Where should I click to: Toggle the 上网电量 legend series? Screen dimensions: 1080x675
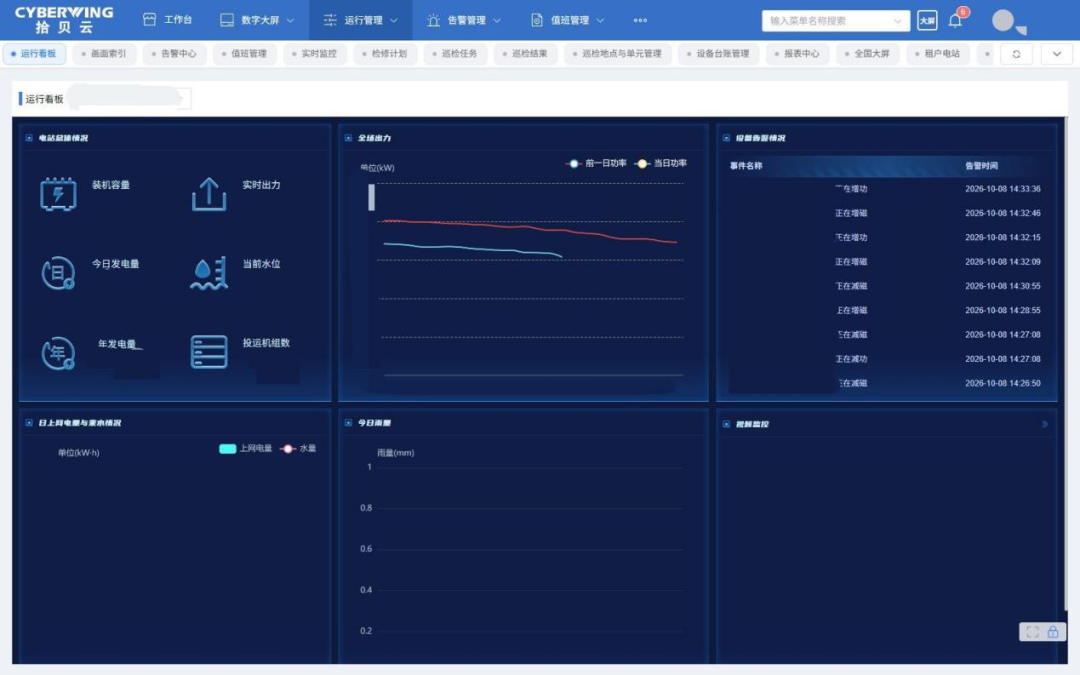245,448
